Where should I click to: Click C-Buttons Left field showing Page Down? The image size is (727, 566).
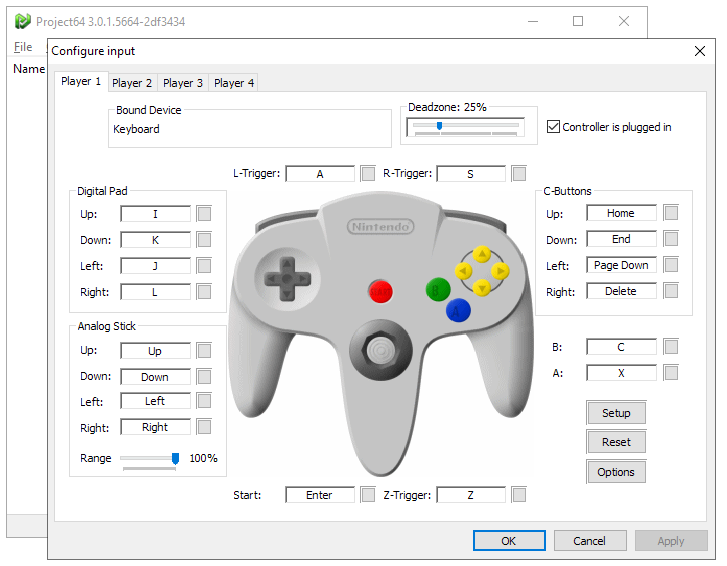pos(621,265)
